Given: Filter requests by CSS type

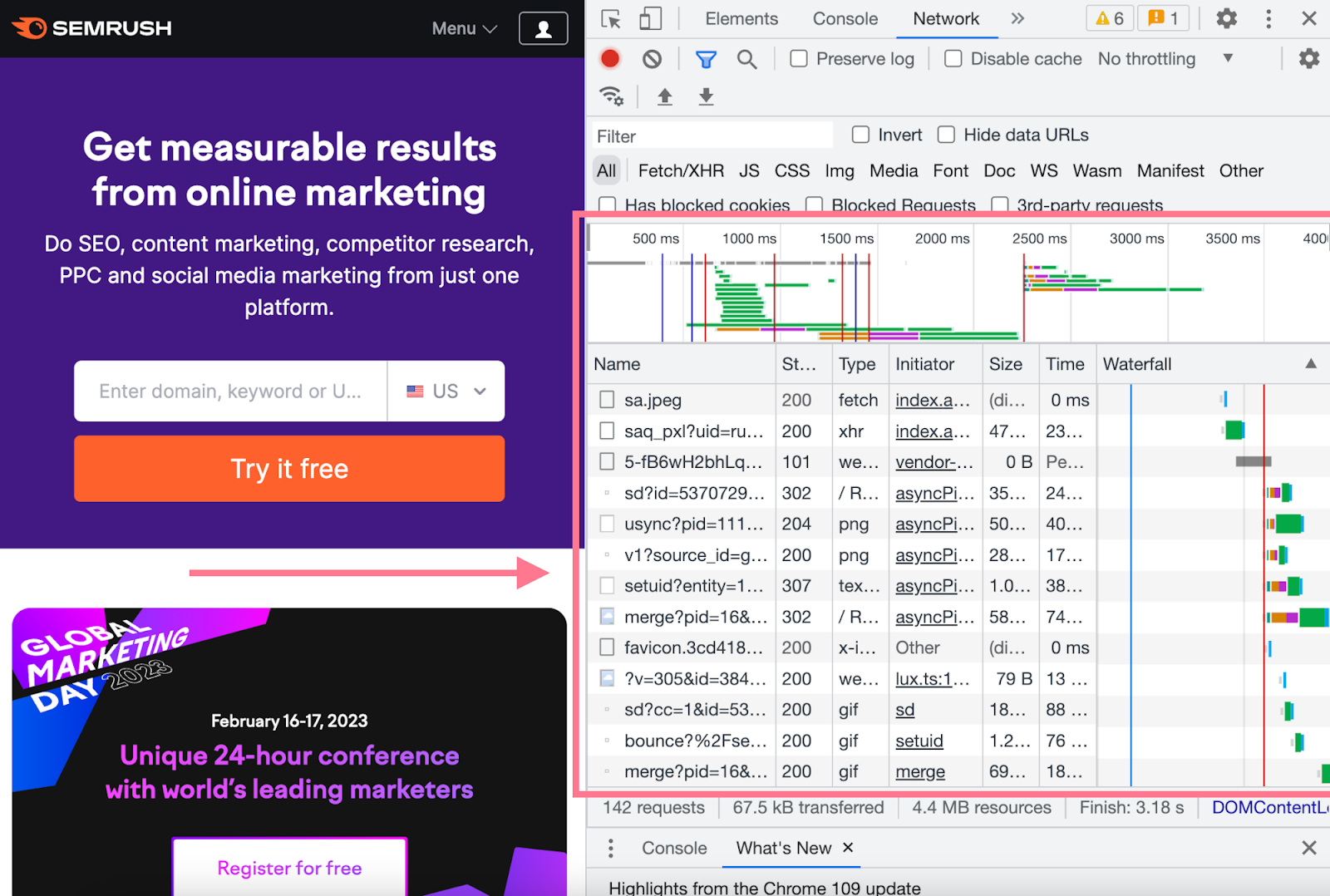Looking at the screenshot, I should pos(791,171).
